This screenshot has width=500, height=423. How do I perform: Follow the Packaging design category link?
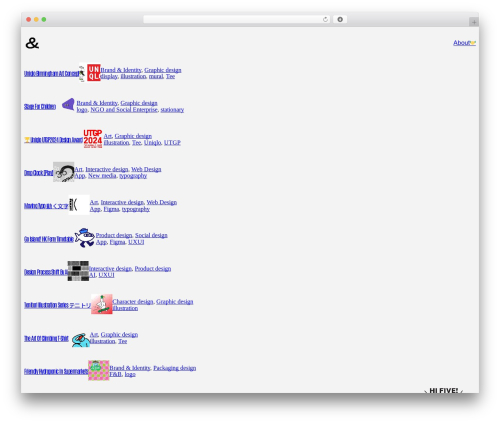[x=175, y=368]
